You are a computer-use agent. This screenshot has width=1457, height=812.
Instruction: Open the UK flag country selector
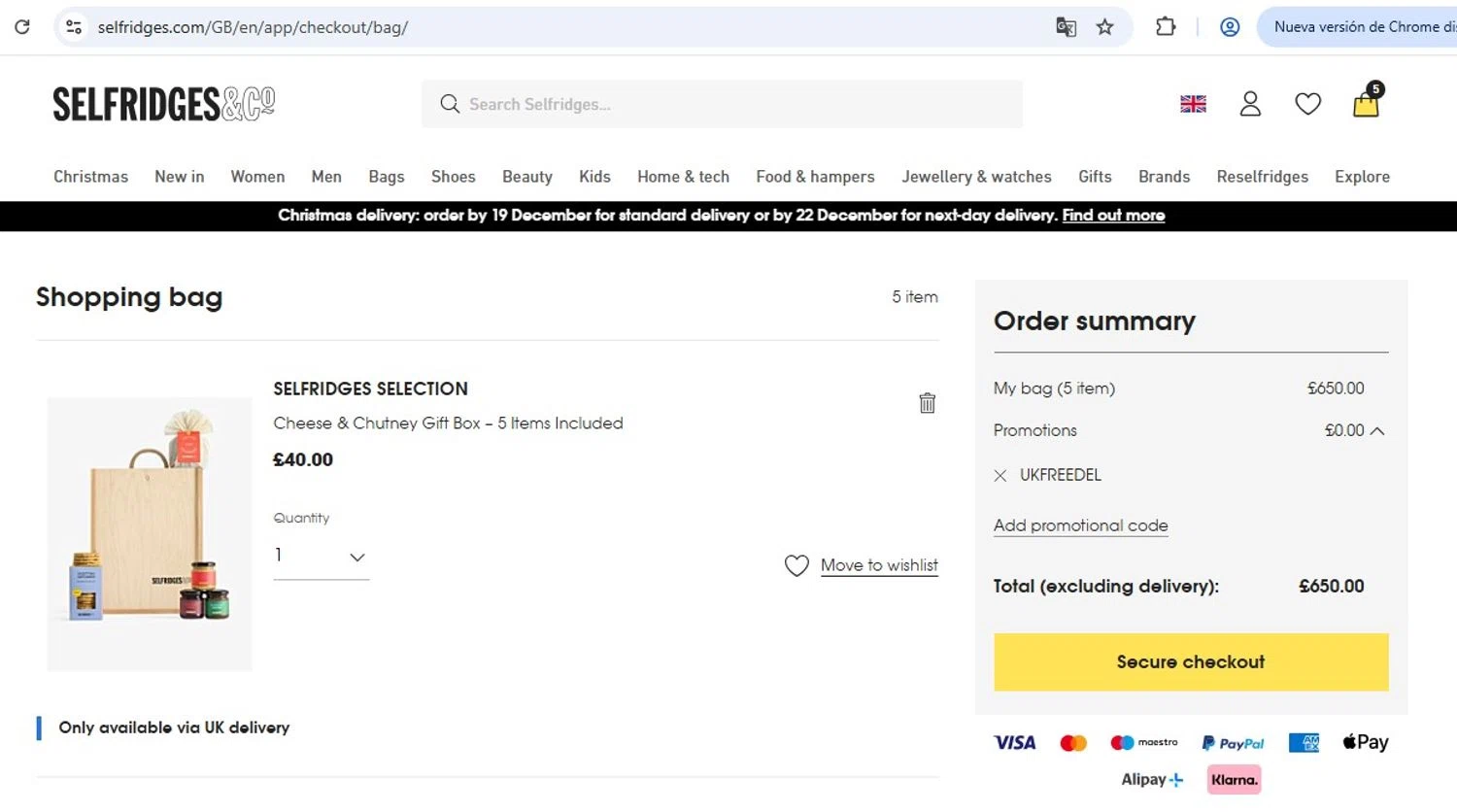pos(1193,104)
